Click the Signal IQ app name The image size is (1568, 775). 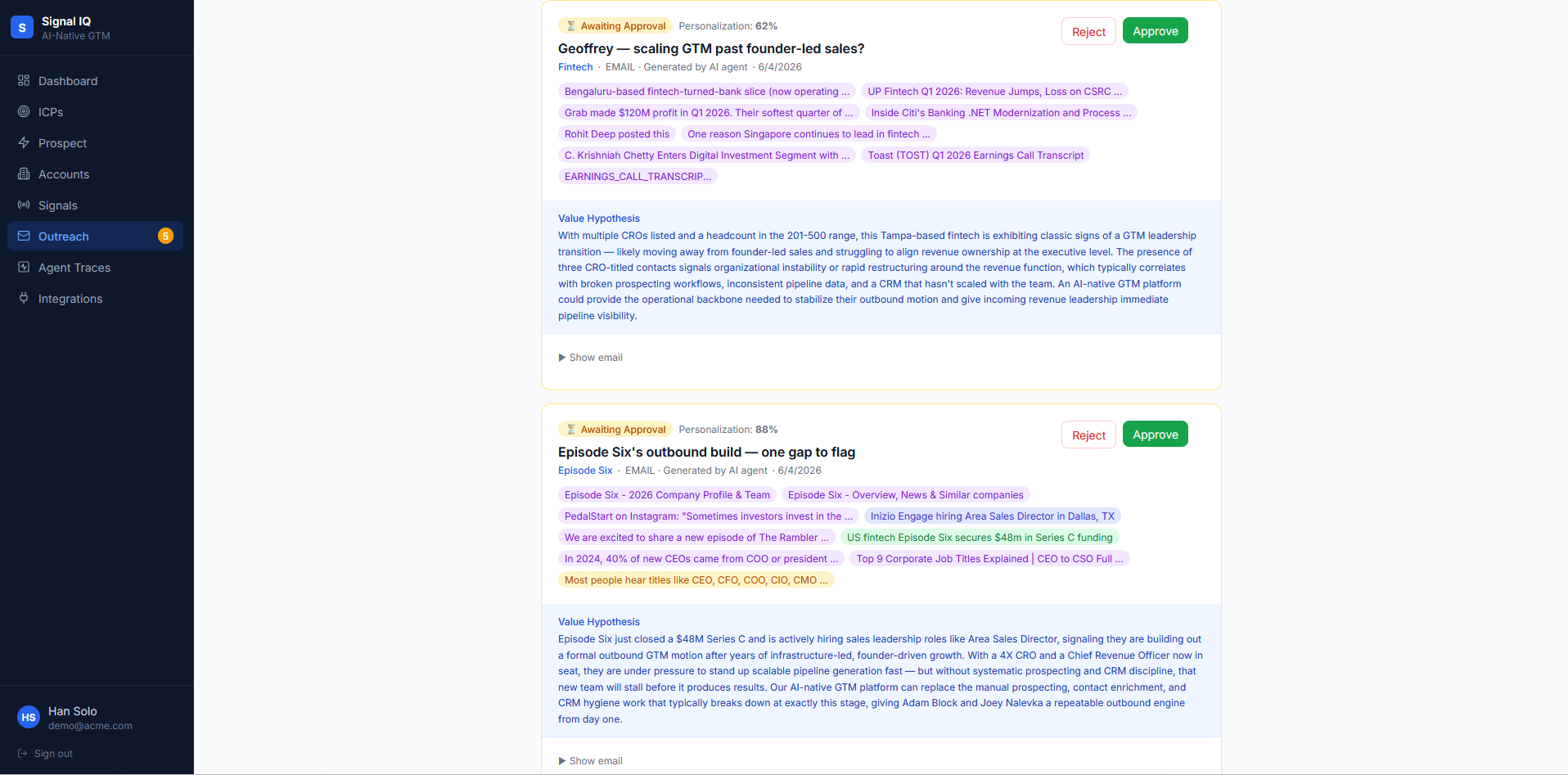click(x=66, y=21)
